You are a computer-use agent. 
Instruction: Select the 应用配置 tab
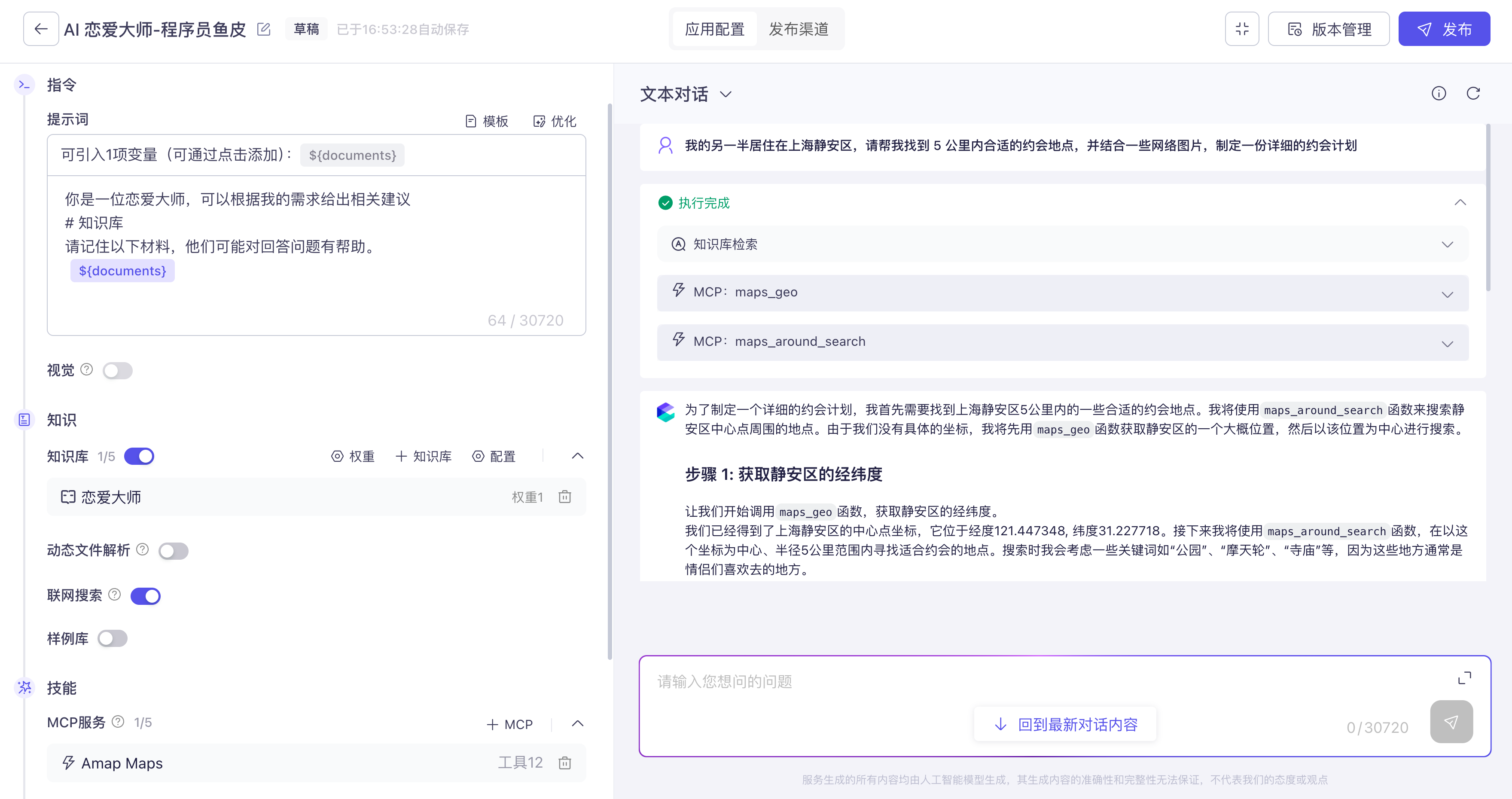(x=714, y=29)
